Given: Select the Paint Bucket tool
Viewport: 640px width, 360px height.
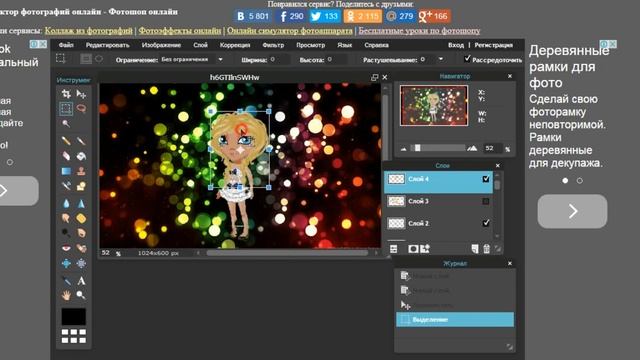Looking at the screenshot, I should pos(81,156).
